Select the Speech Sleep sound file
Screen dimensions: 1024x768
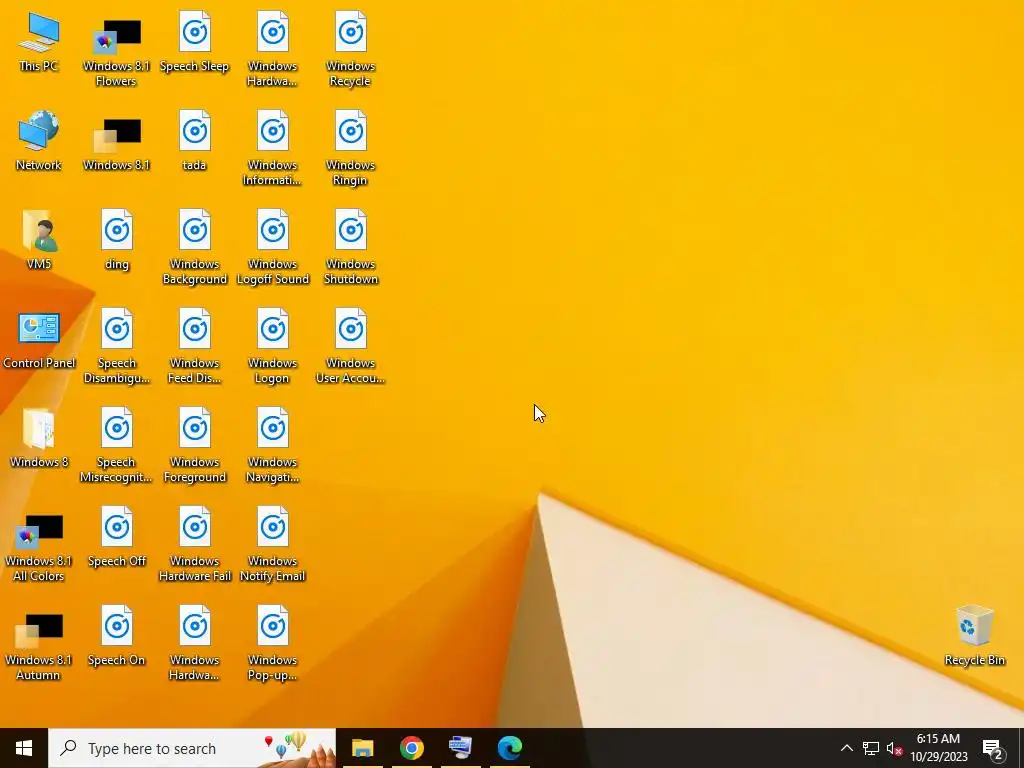point(195,42)
